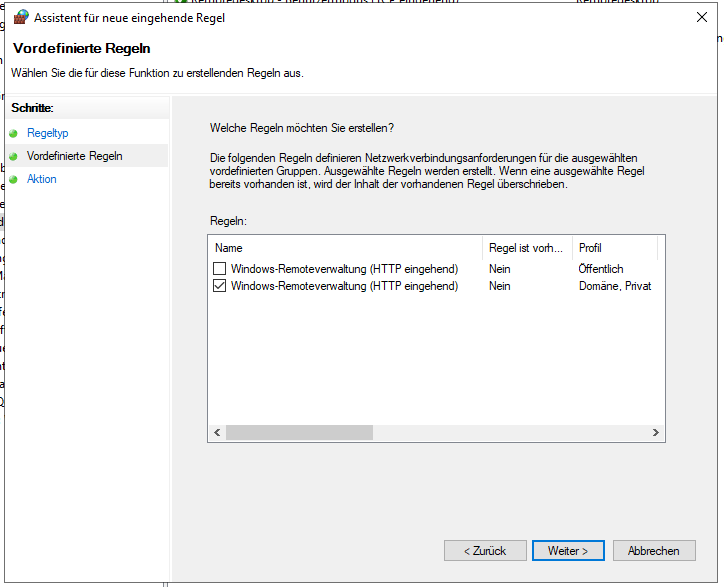Click the 'Domäne, Privat' profile cell
The image size is (724, 587).
pyautogui.click(x=615, y=286)
